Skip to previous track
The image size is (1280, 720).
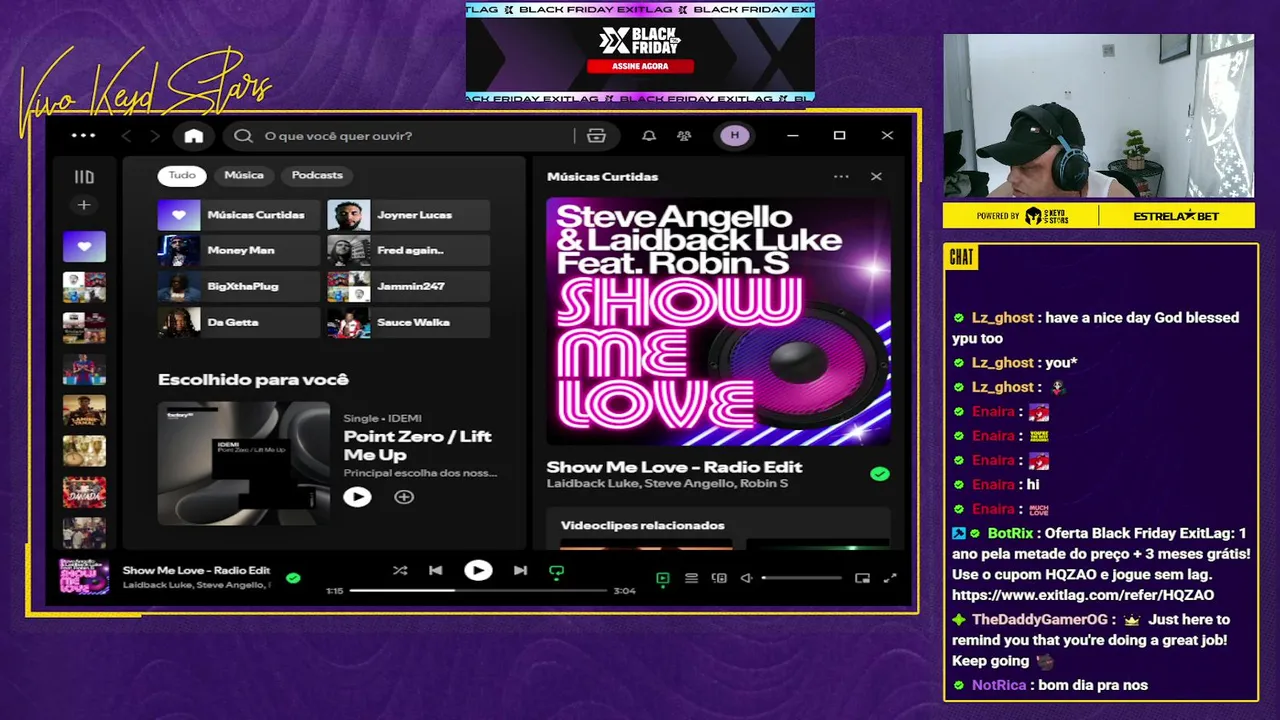(435, 571)
